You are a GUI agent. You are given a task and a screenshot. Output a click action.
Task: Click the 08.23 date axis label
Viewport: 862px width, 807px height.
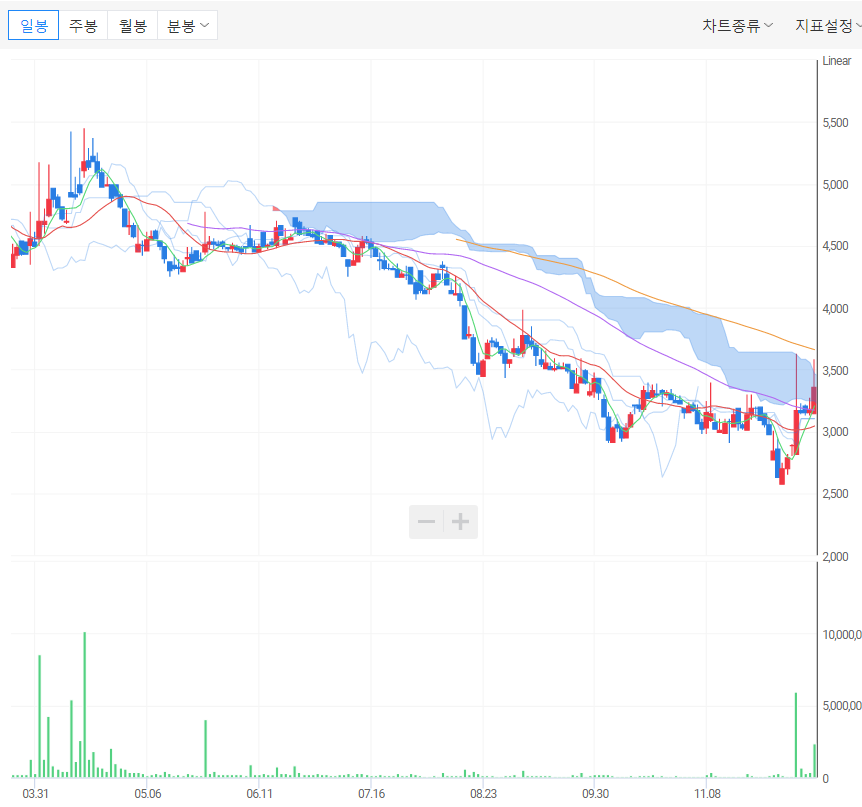coord(483,794)
